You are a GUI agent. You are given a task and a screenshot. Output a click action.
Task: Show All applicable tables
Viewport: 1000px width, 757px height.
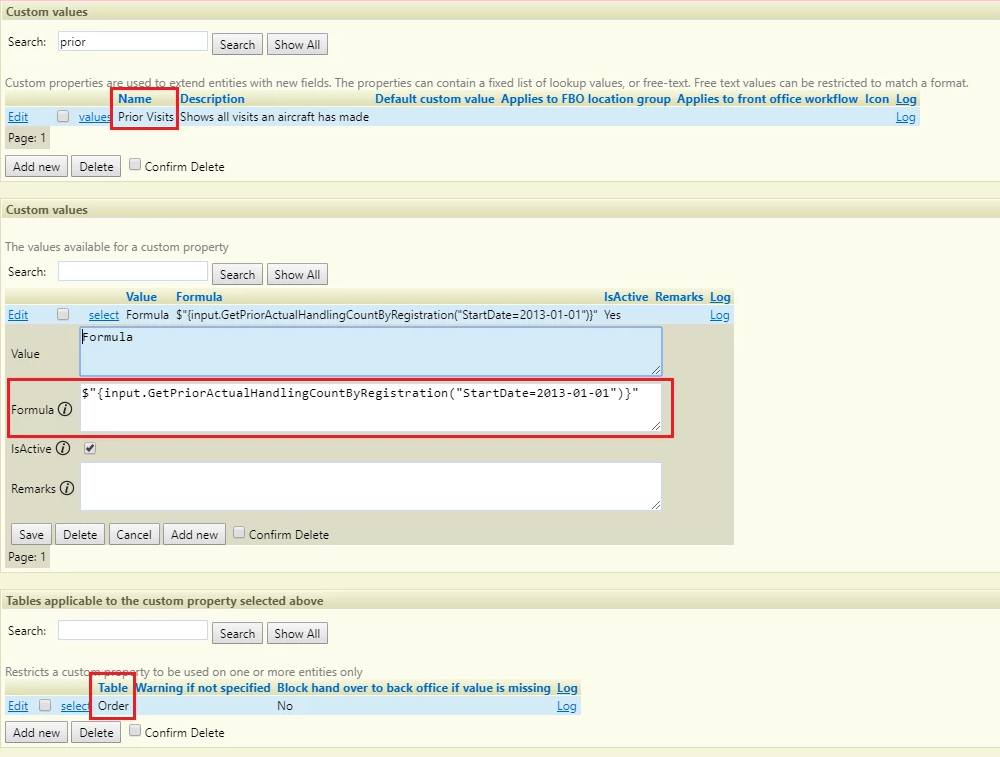(x=297, y=633)
